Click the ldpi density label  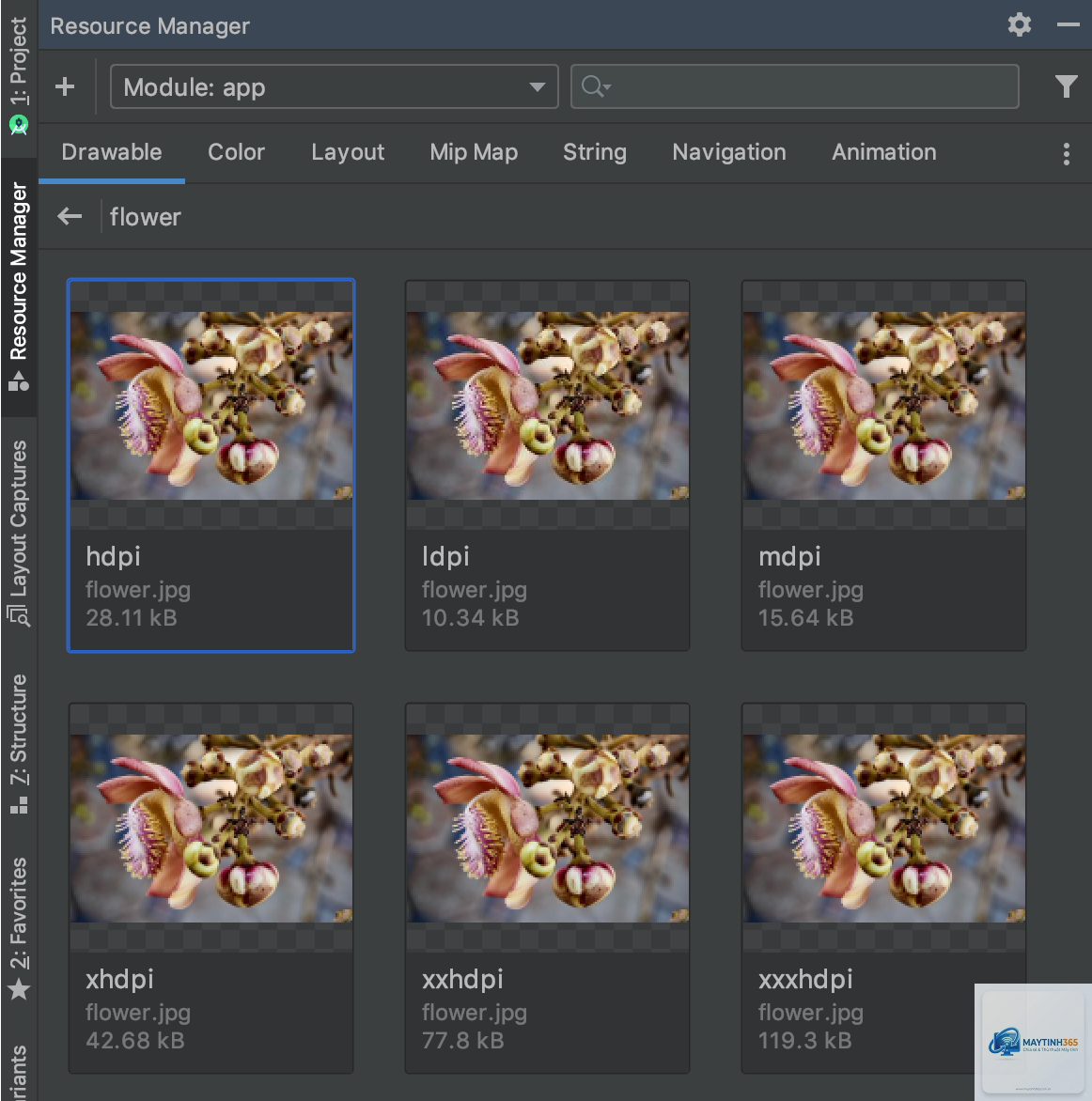click(445, 557)
